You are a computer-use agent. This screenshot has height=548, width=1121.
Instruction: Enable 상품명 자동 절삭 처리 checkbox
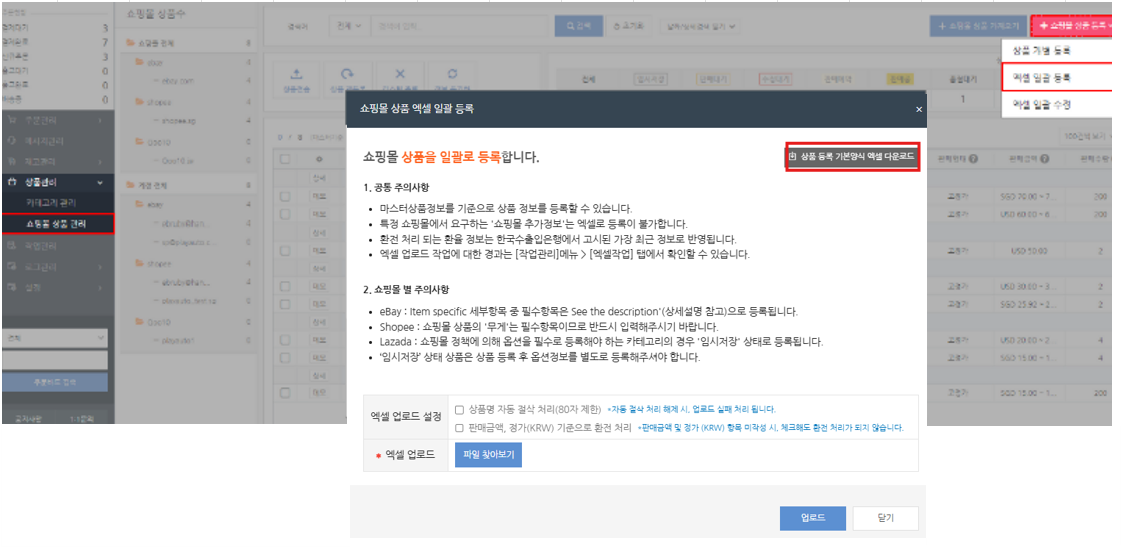tap(459, 409)
